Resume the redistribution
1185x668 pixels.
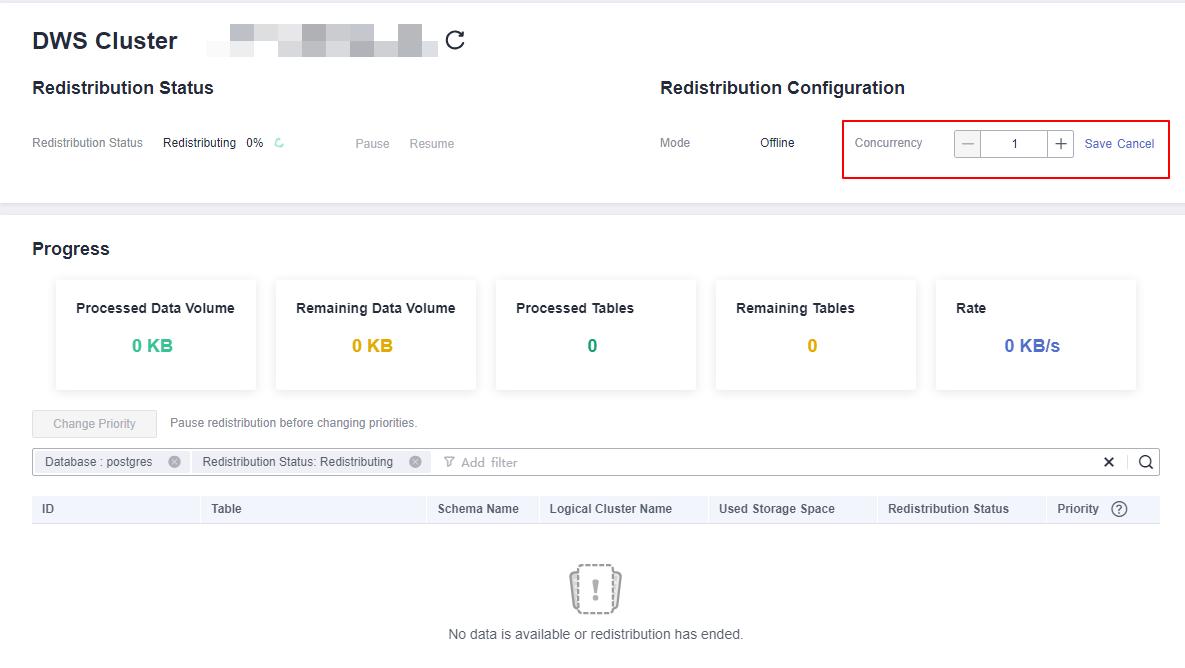pos(431,144)
